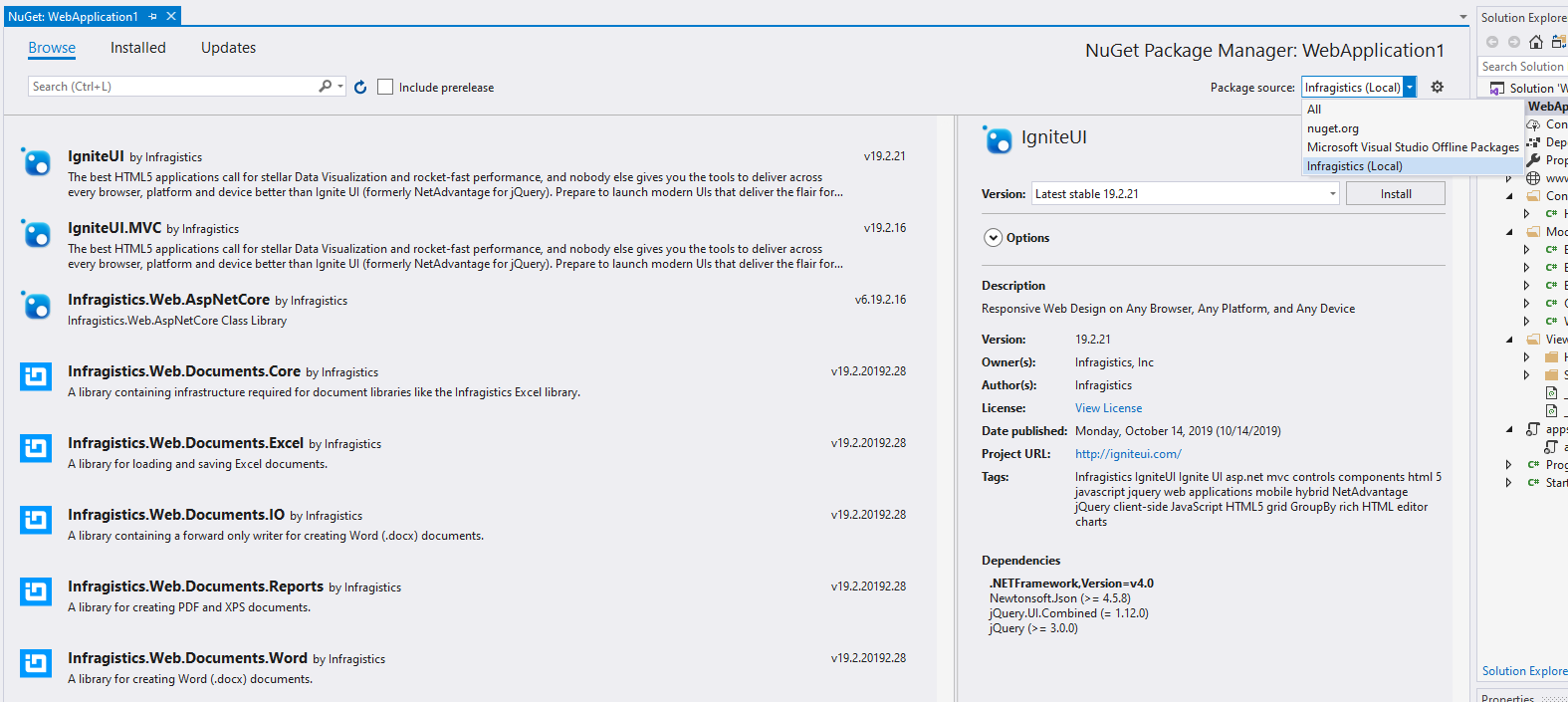Select Microsoft Visual Studio Offline Packages source
The image size is (1568, 702).
[x=1412, y=147]
